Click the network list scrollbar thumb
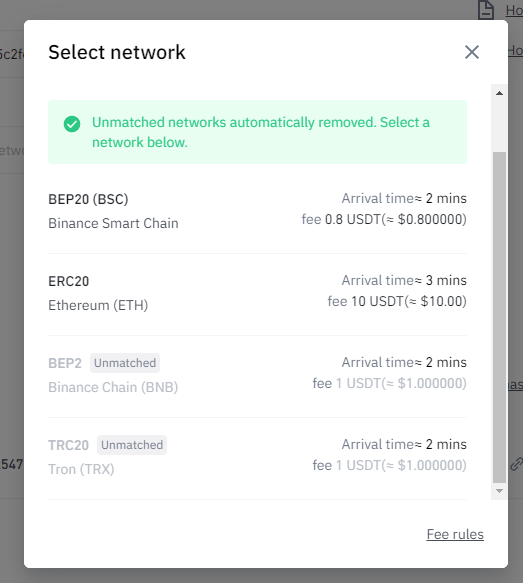 pos(499,317)
